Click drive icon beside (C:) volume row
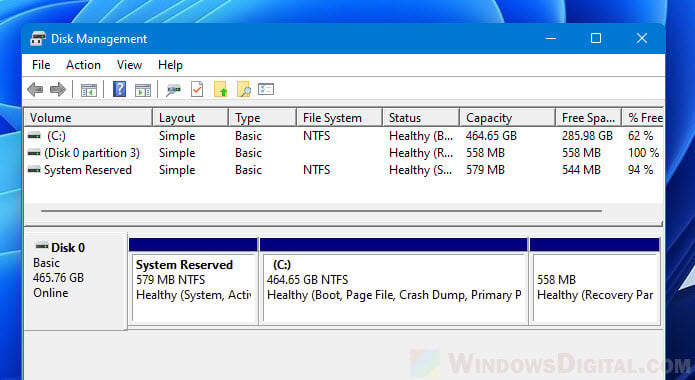 point(34,136)
